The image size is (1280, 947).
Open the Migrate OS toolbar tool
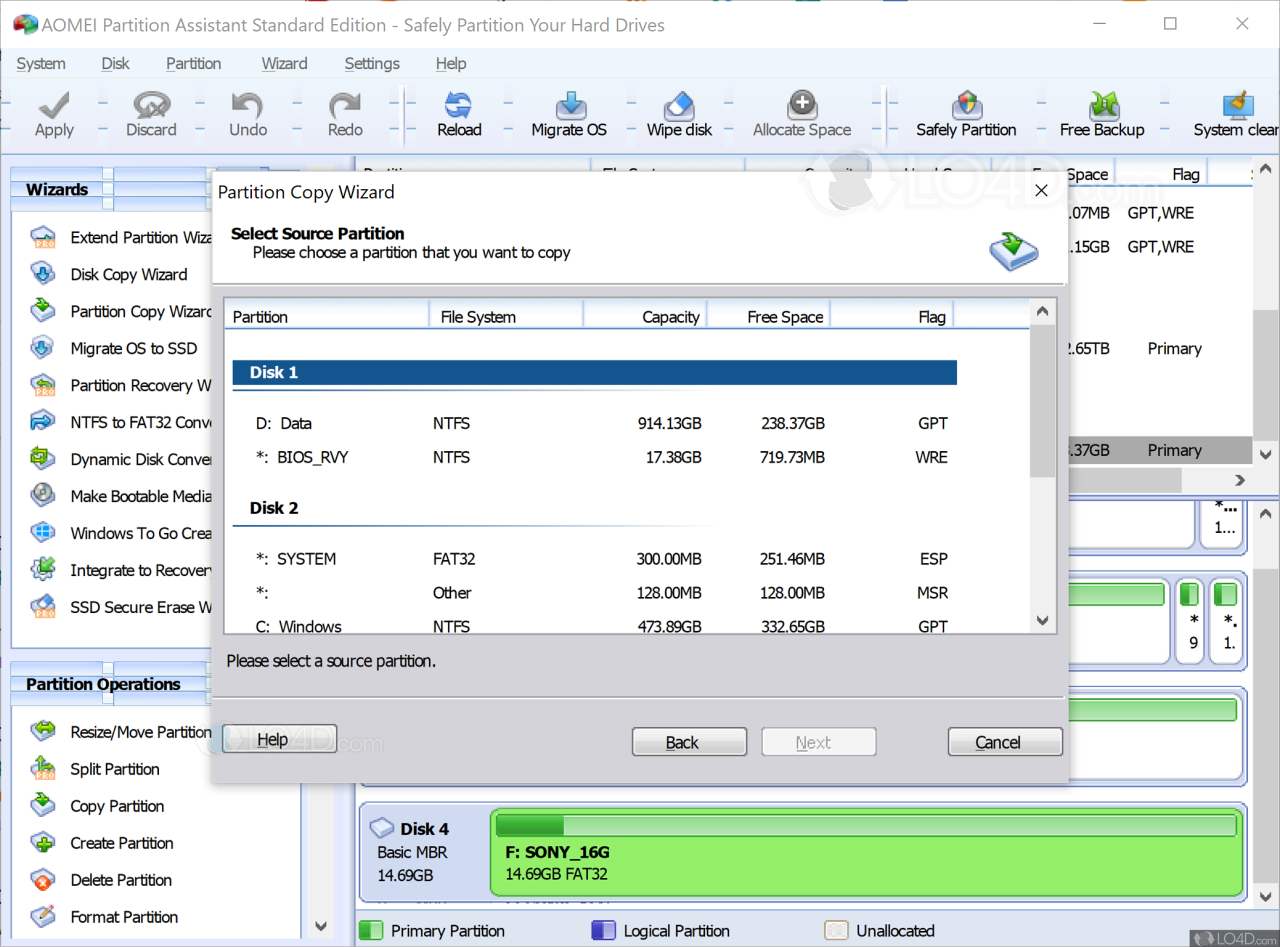tap(569, 114)
